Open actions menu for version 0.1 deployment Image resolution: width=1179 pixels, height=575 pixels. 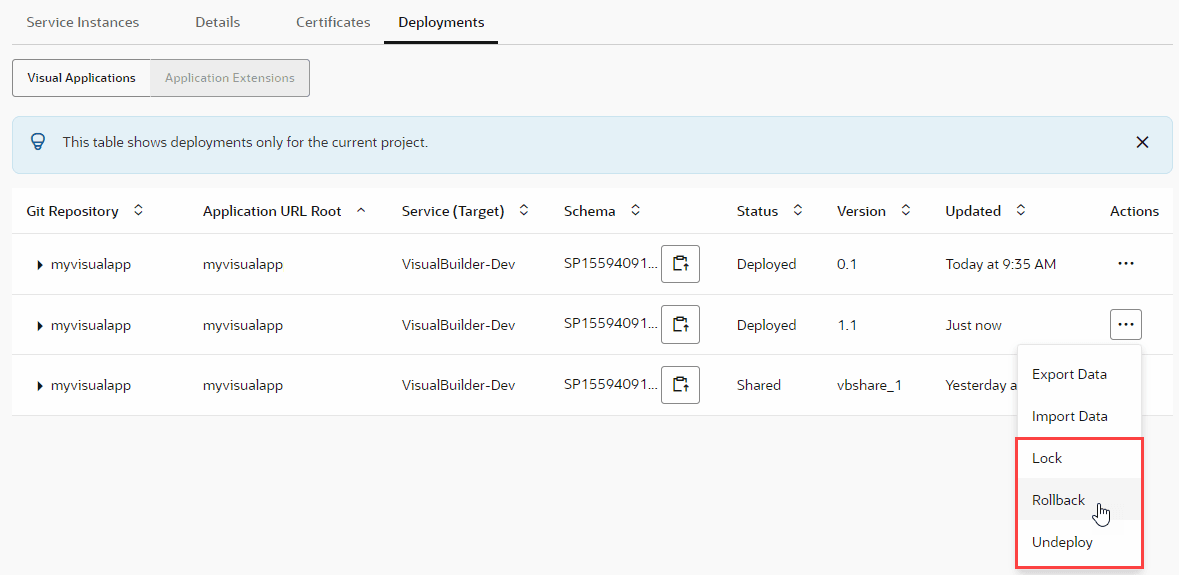click(1126, 264)
